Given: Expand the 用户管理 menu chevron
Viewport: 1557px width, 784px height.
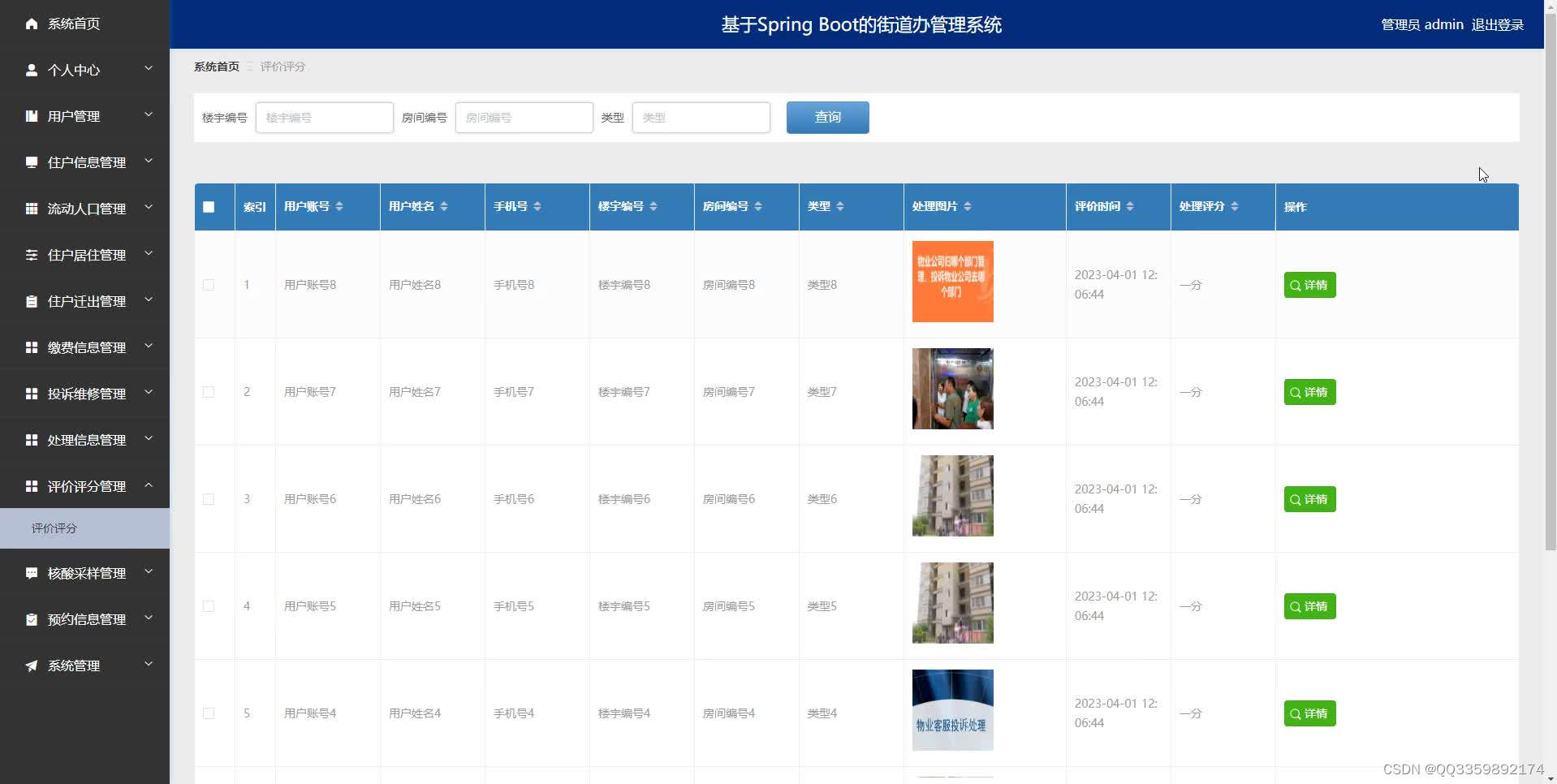Looking at the screenshot, I should pyautogui.click(x=149, y=114).
